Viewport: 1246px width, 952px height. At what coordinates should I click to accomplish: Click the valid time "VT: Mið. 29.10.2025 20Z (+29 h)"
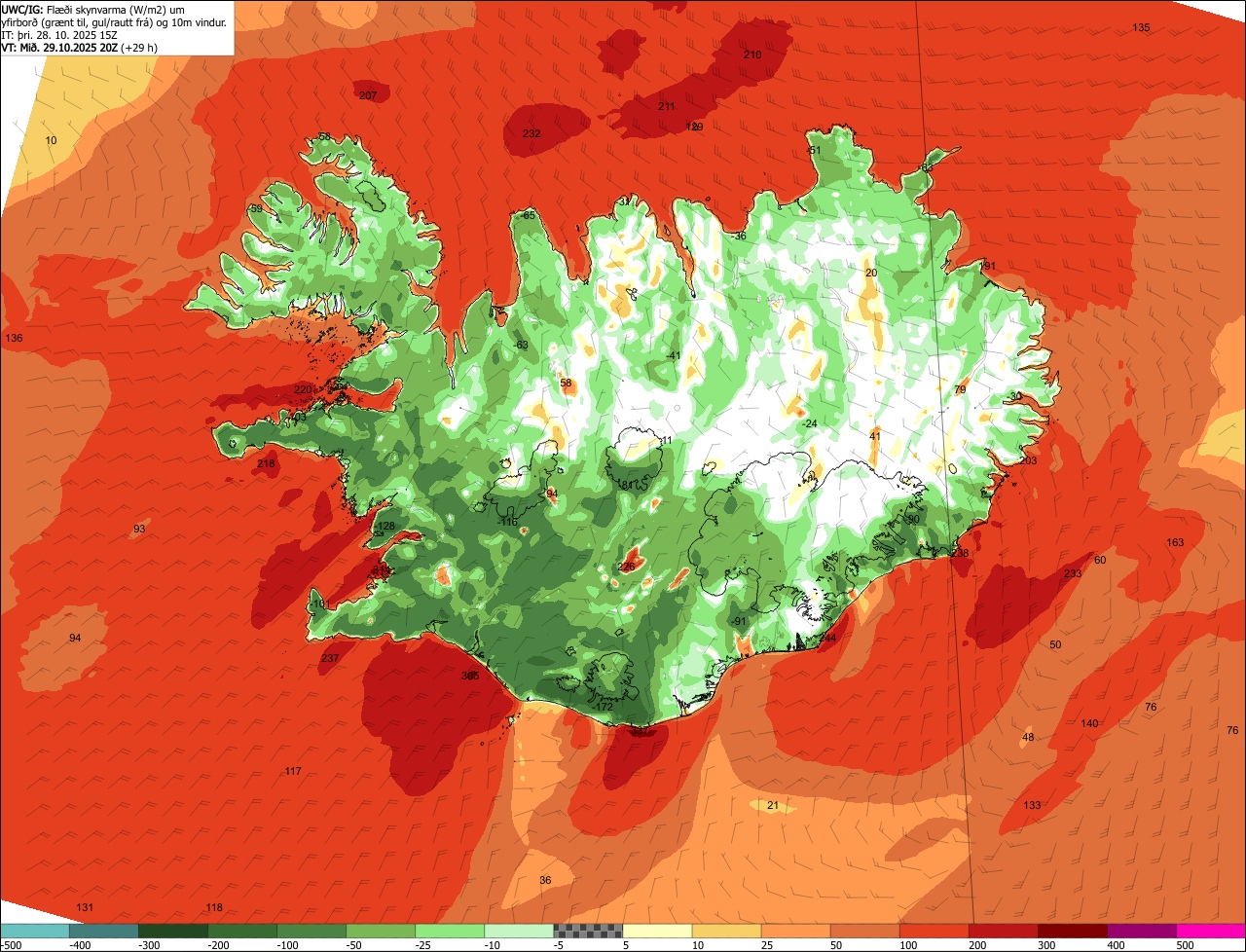pos(80,46)
